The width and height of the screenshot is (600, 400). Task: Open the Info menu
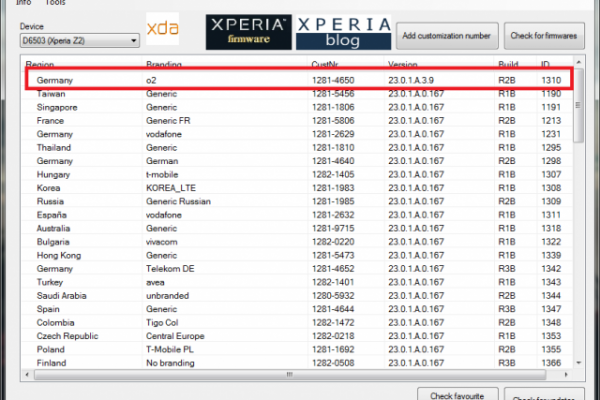23,3
